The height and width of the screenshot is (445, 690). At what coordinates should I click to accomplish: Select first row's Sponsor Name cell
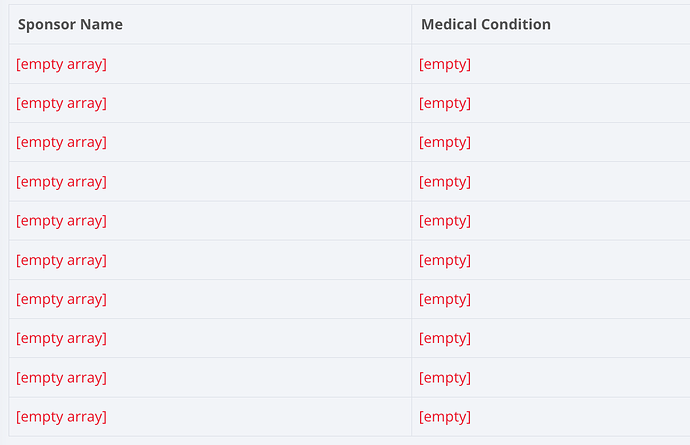62,64
